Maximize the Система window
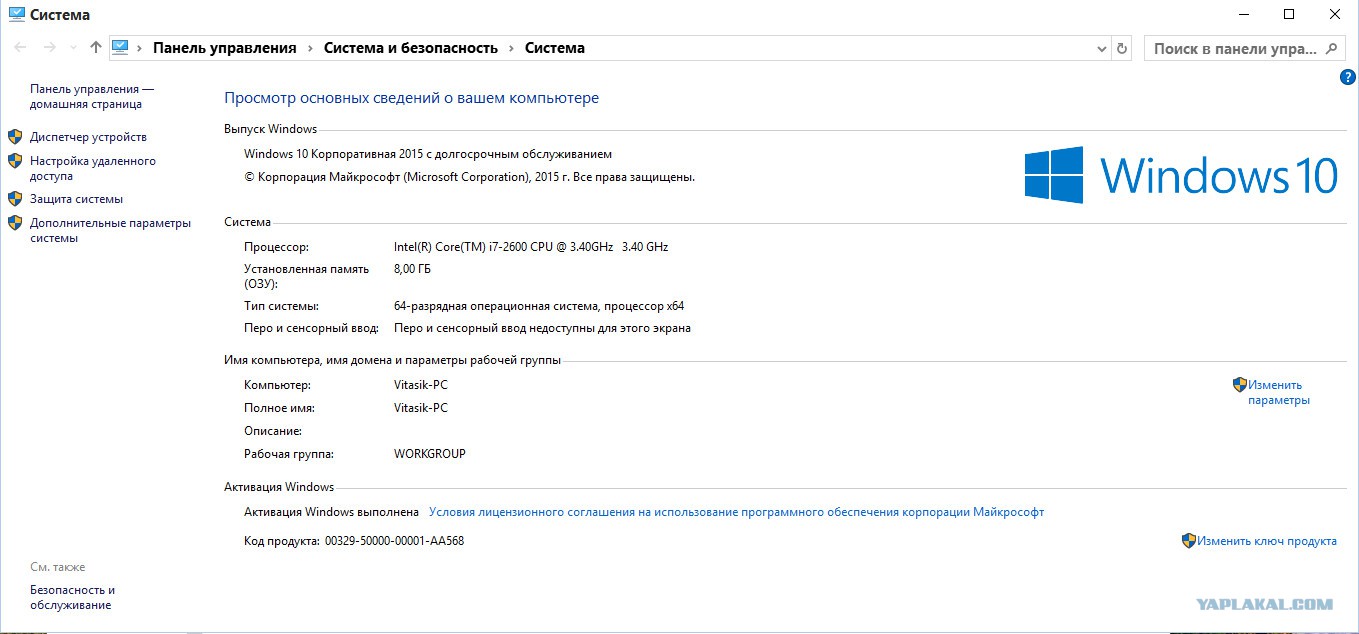1359x634 pixels. 1289,14
